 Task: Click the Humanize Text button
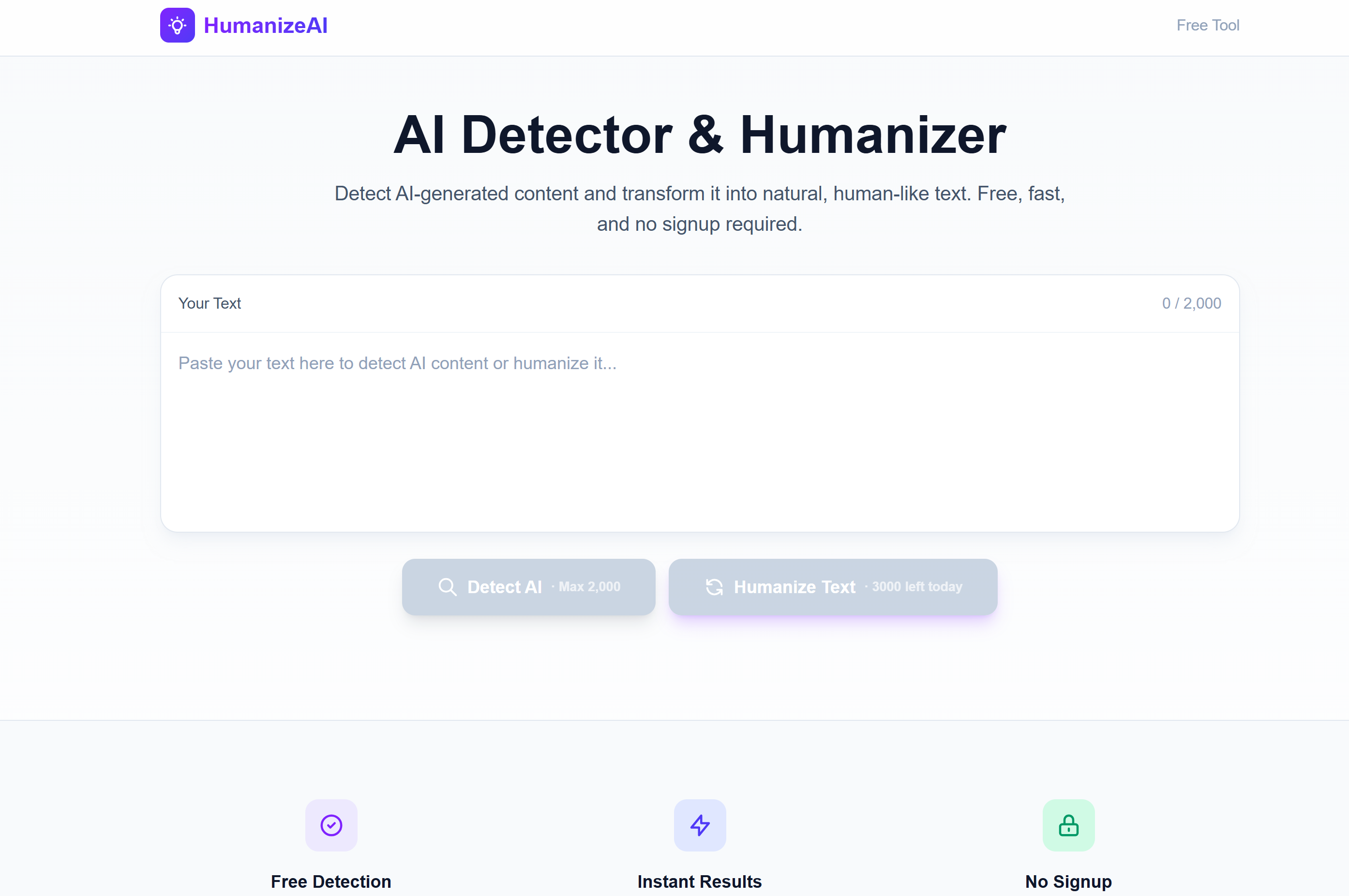pos(833,587)
